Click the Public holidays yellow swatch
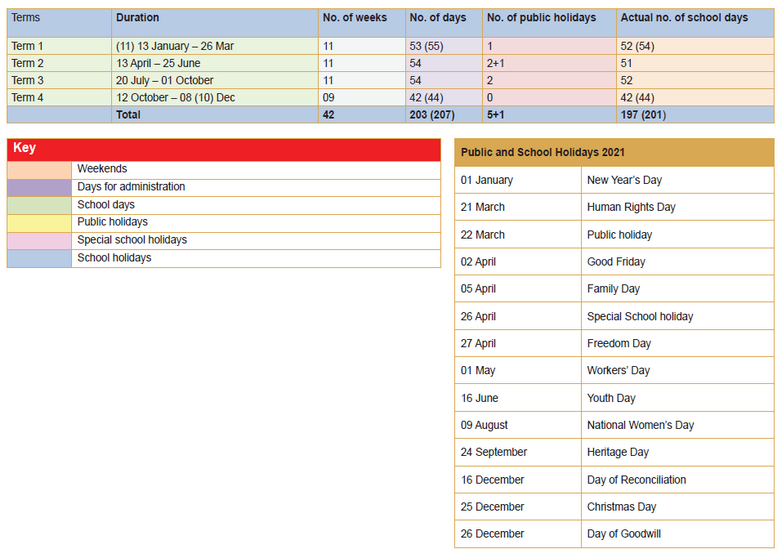This screenshot has width=782, height=554. tap(39, 223)
